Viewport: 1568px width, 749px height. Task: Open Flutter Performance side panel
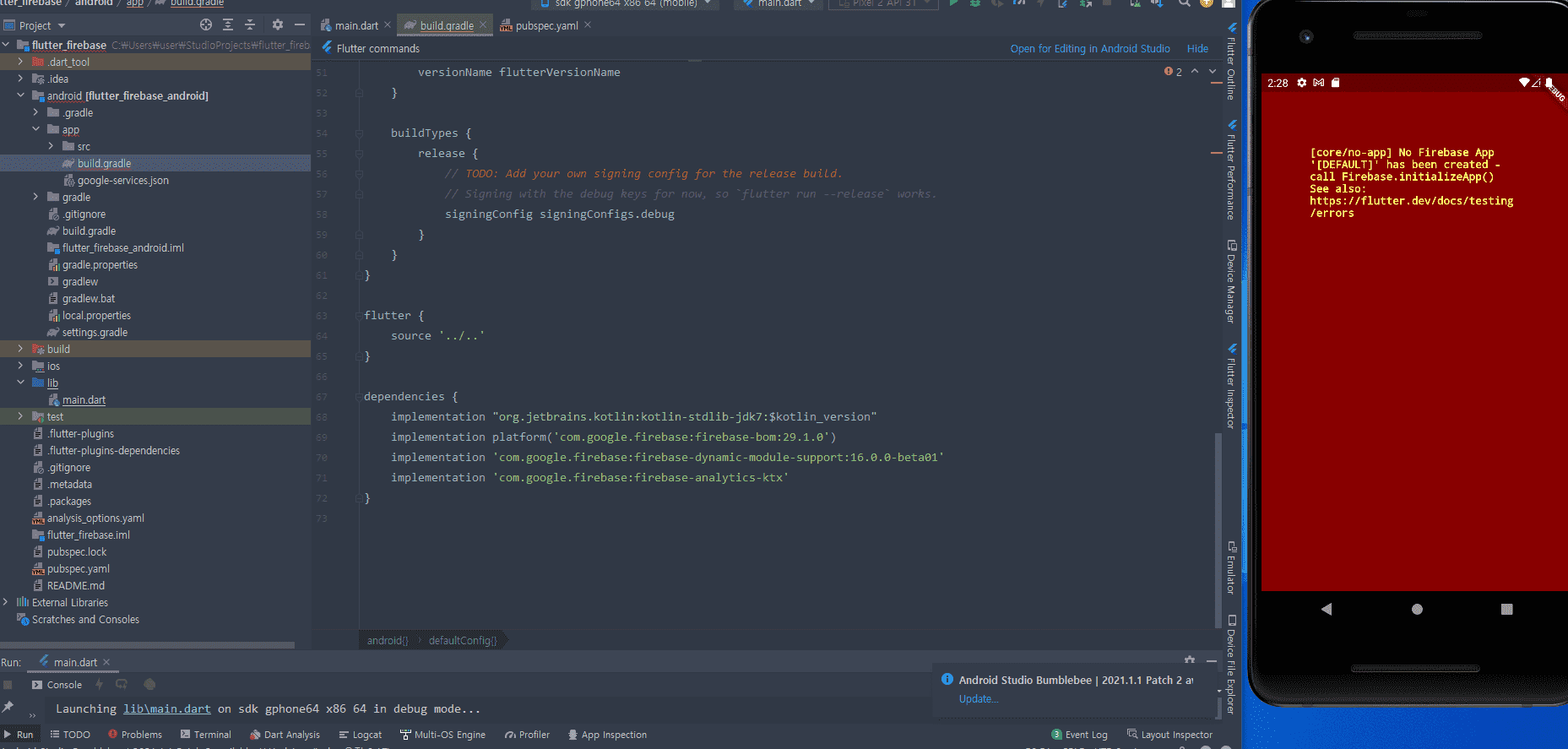pyautogui.click(x=1232, y=170)
